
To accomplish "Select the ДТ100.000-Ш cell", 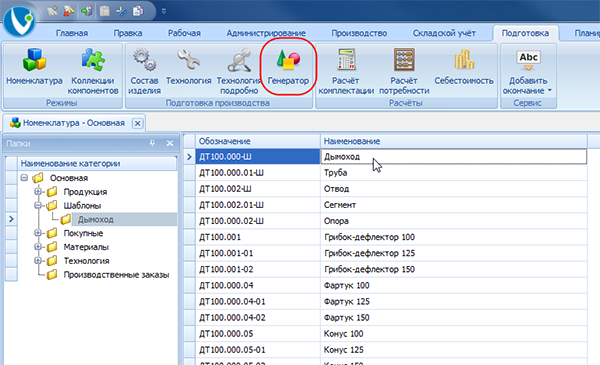I will coord(258,156).
